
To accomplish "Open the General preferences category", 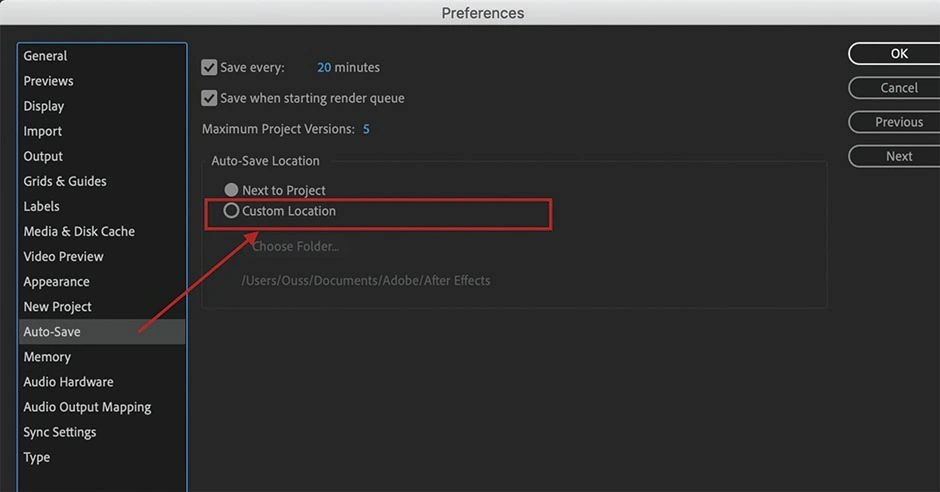I will tap(46, 56).
